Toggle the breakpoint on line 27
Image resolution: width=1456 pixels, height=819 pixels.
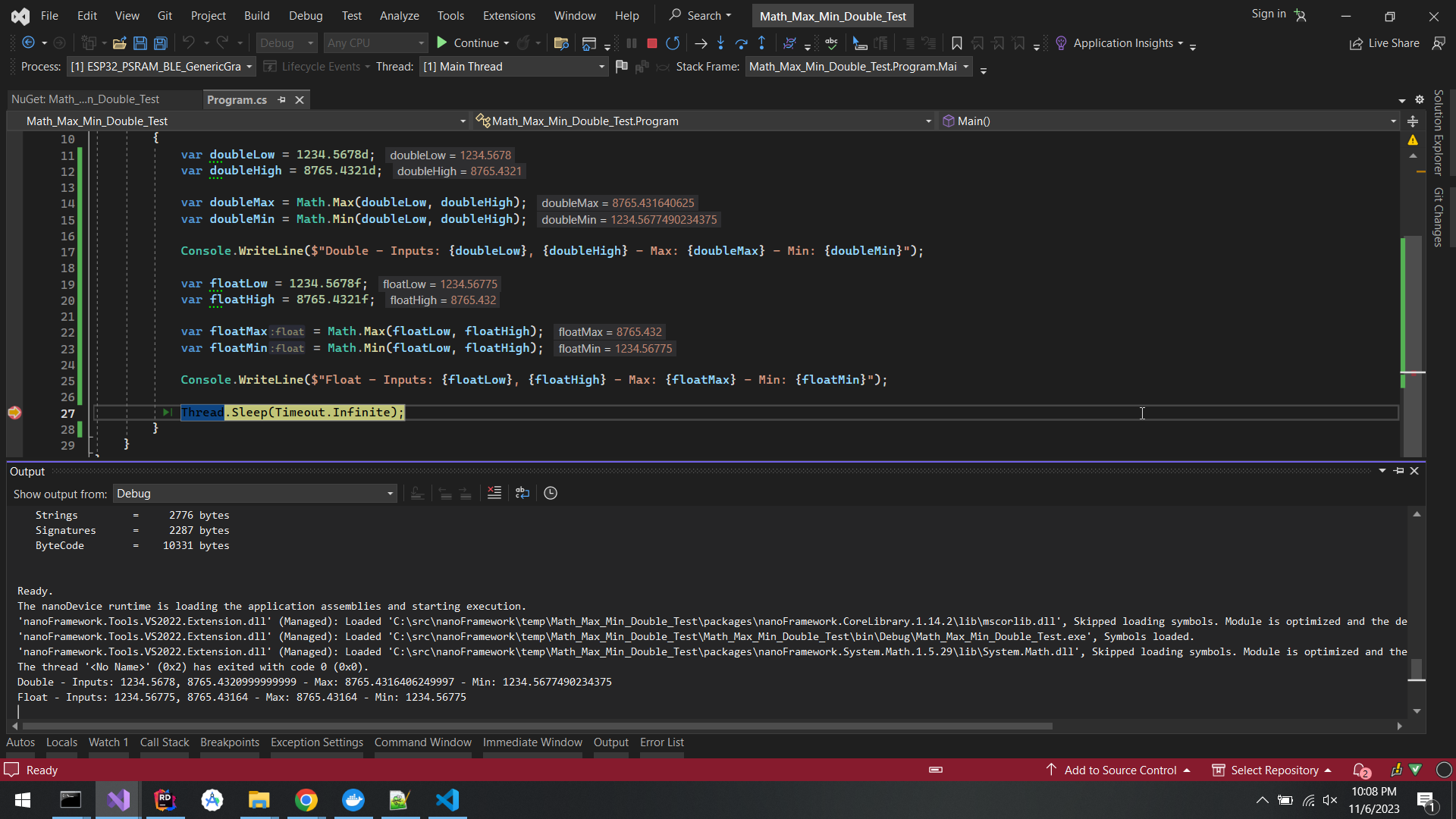[14, 413]
